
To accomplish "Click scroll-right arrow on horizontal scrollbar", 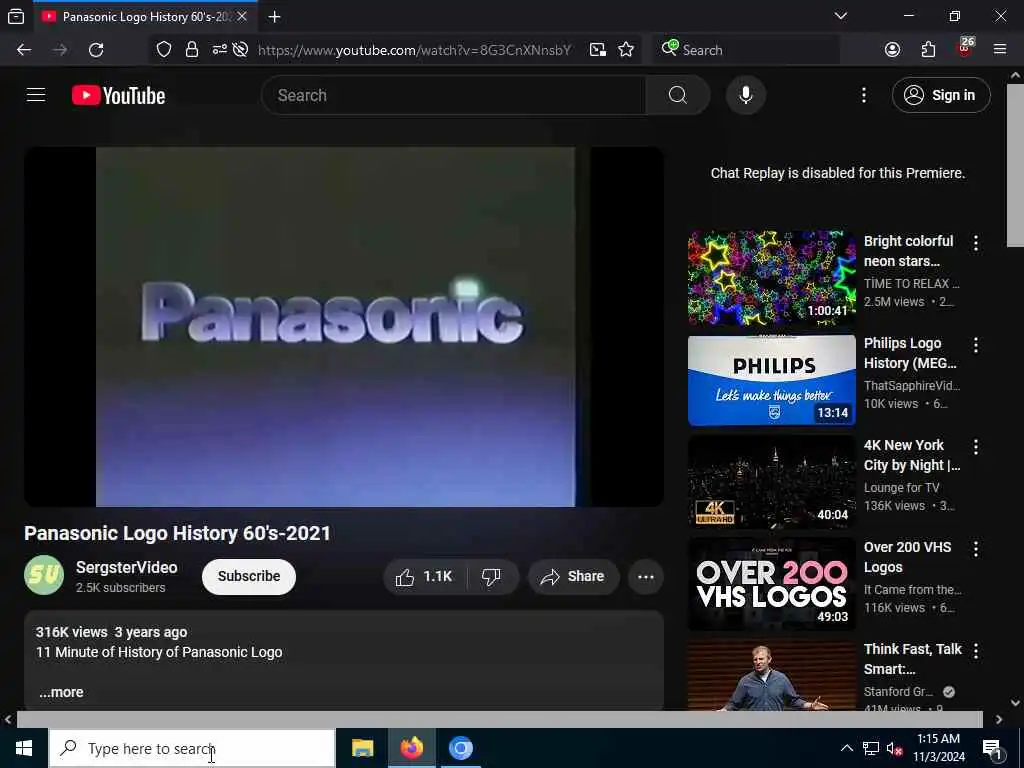I will click(x=999, y=719).
